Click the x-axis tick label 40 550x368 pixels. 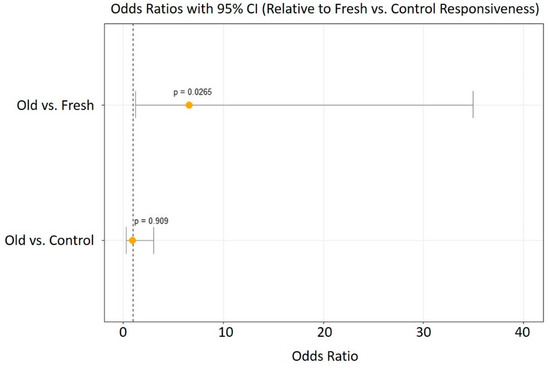click(523, 332)
